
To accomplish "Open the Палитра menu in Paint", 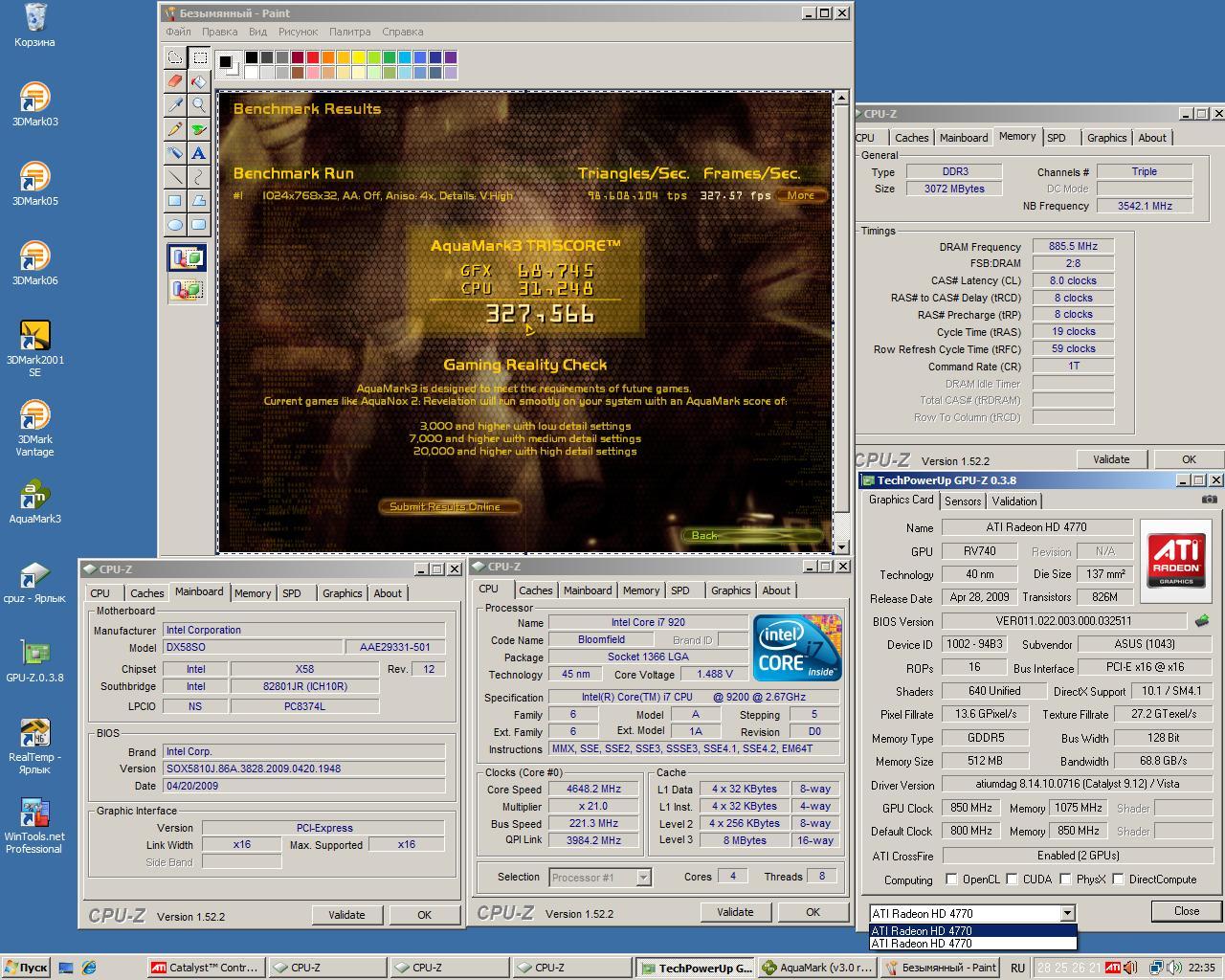I will (x=350, y=32).
